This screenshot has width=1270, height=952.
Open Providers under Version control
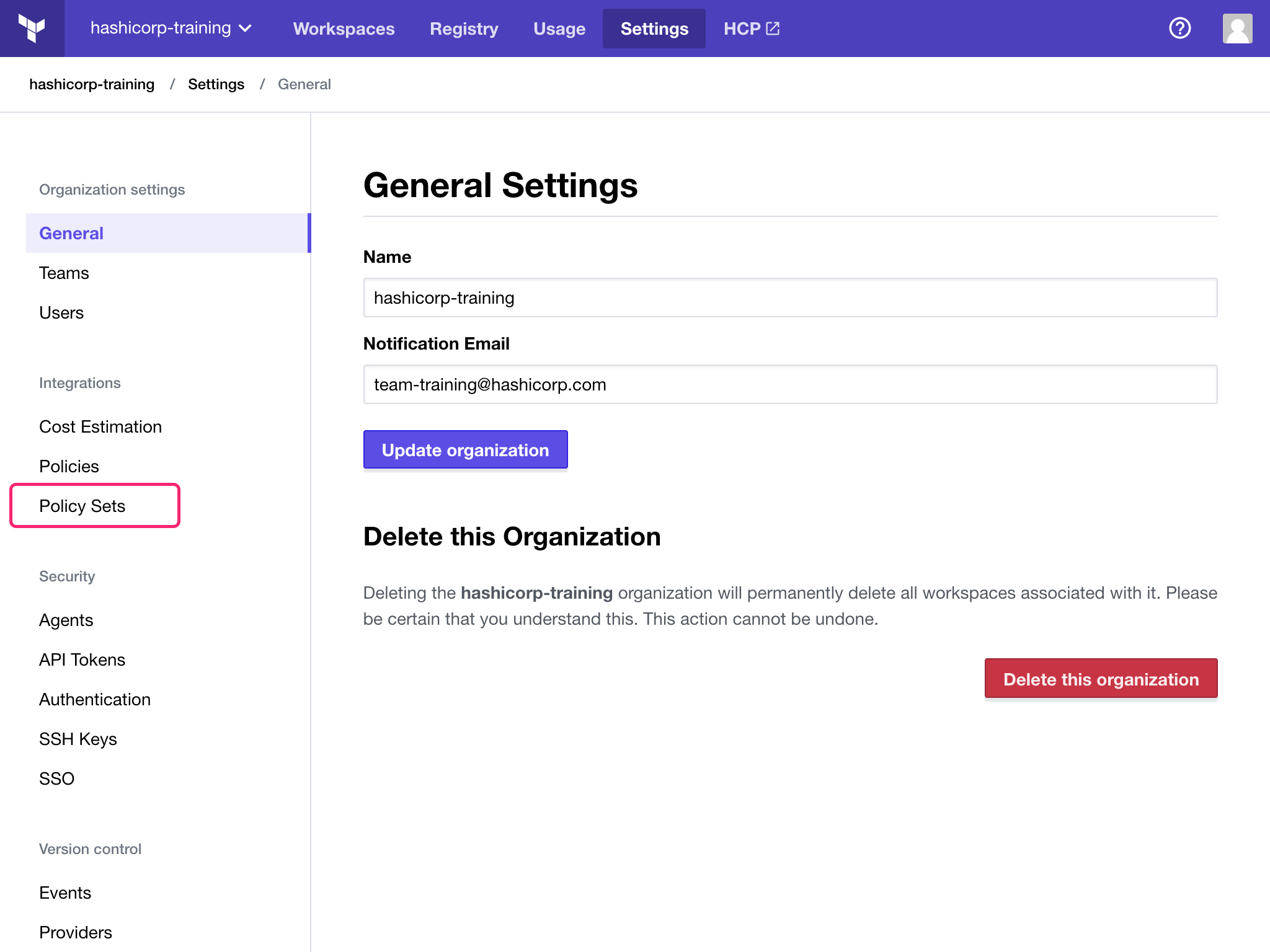(76, 932)
